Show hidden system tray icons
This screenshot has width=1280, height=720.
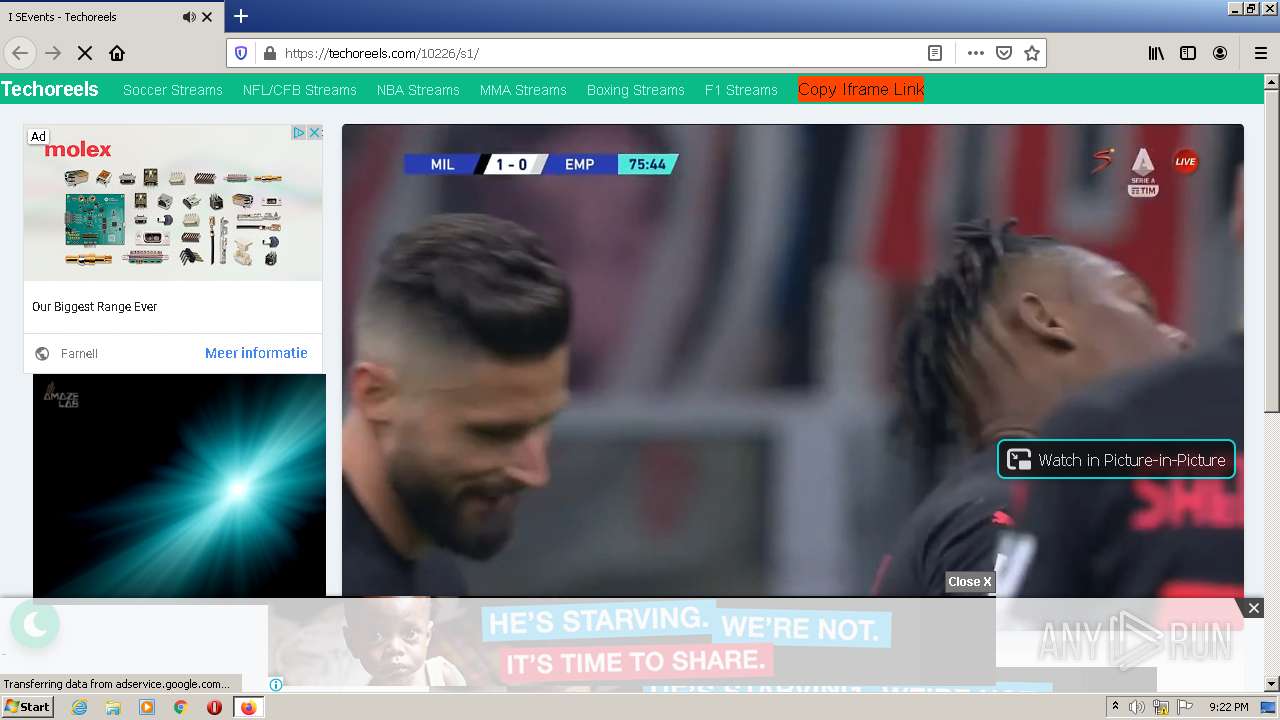pyautogui.click(x=1115, y=707)
